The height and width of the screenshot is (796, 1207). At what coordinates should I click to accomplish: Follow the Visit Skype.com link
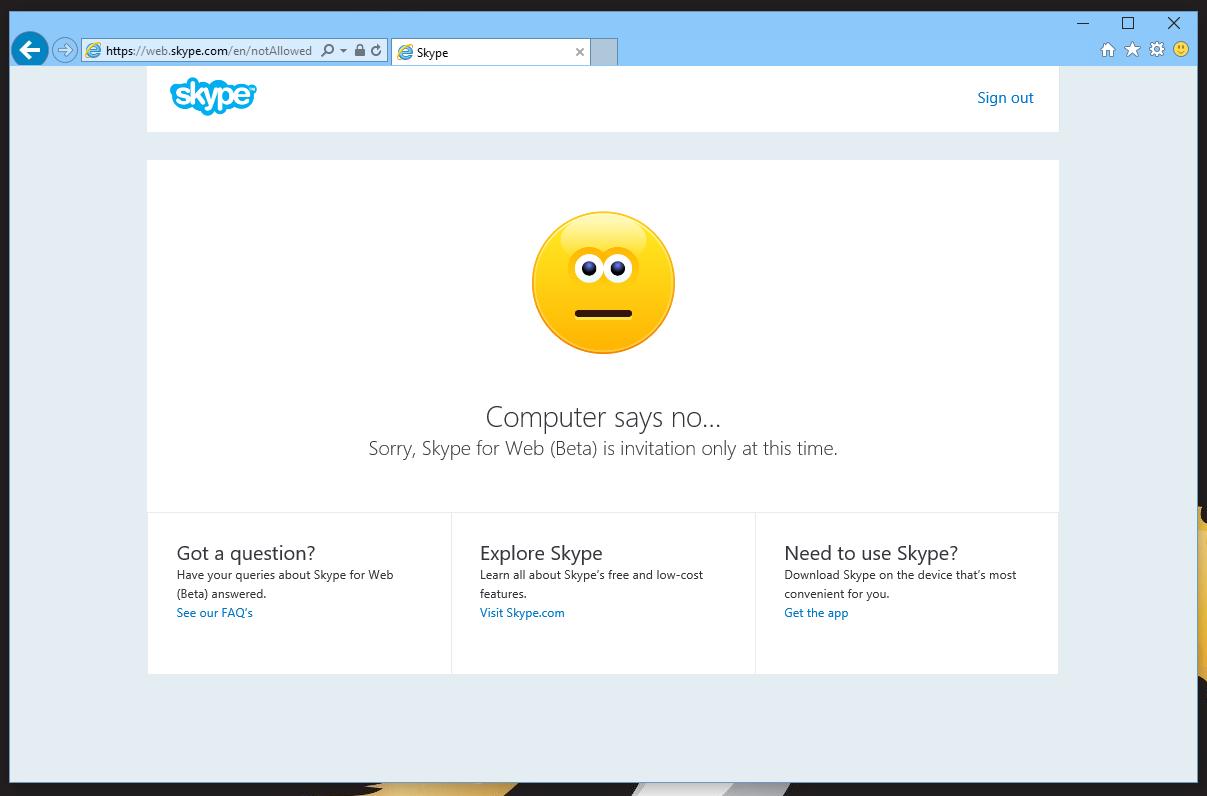point(522,613)
